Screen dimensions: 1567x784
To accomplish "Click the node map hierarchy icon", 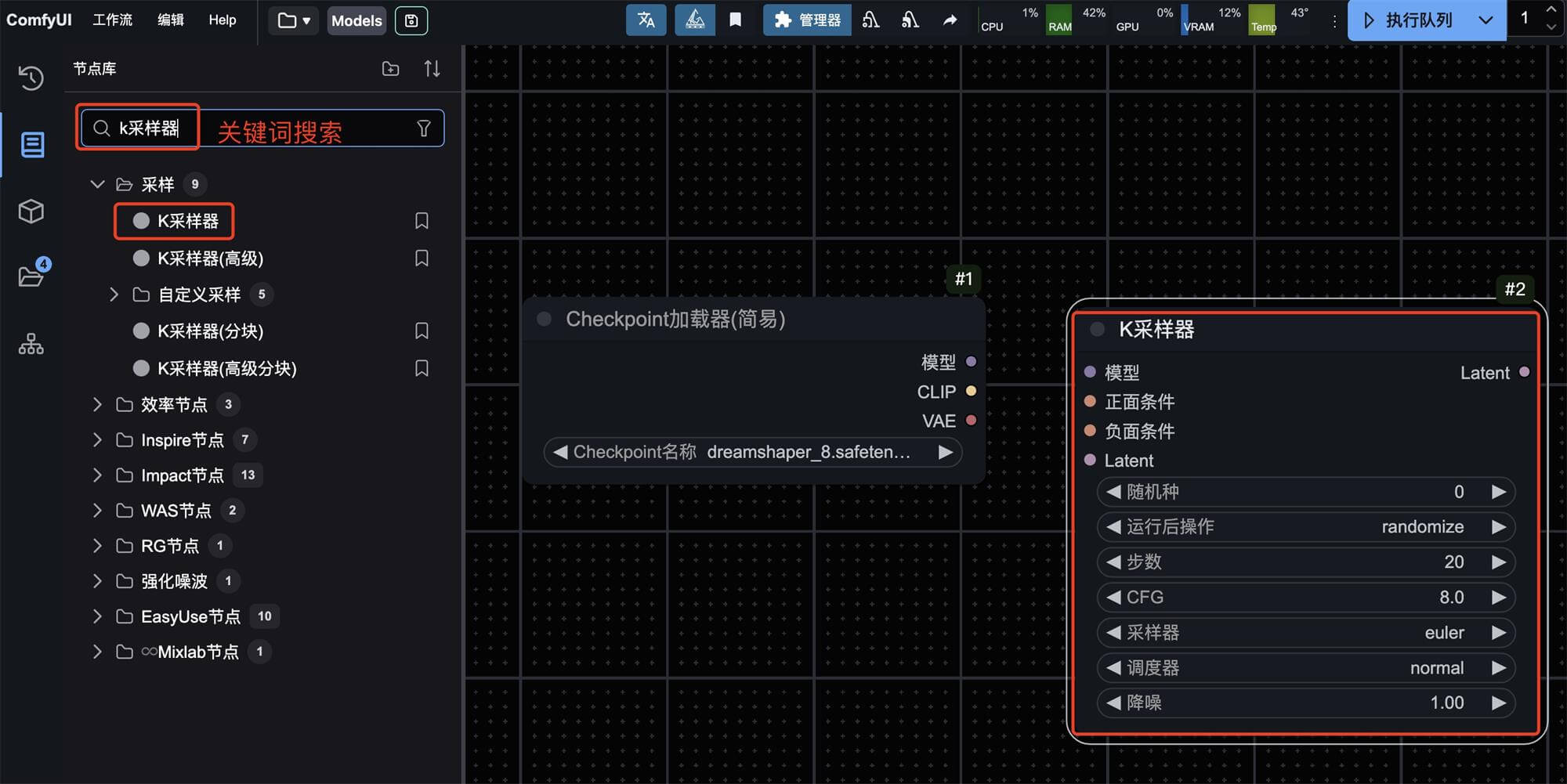I will (31, 344).
